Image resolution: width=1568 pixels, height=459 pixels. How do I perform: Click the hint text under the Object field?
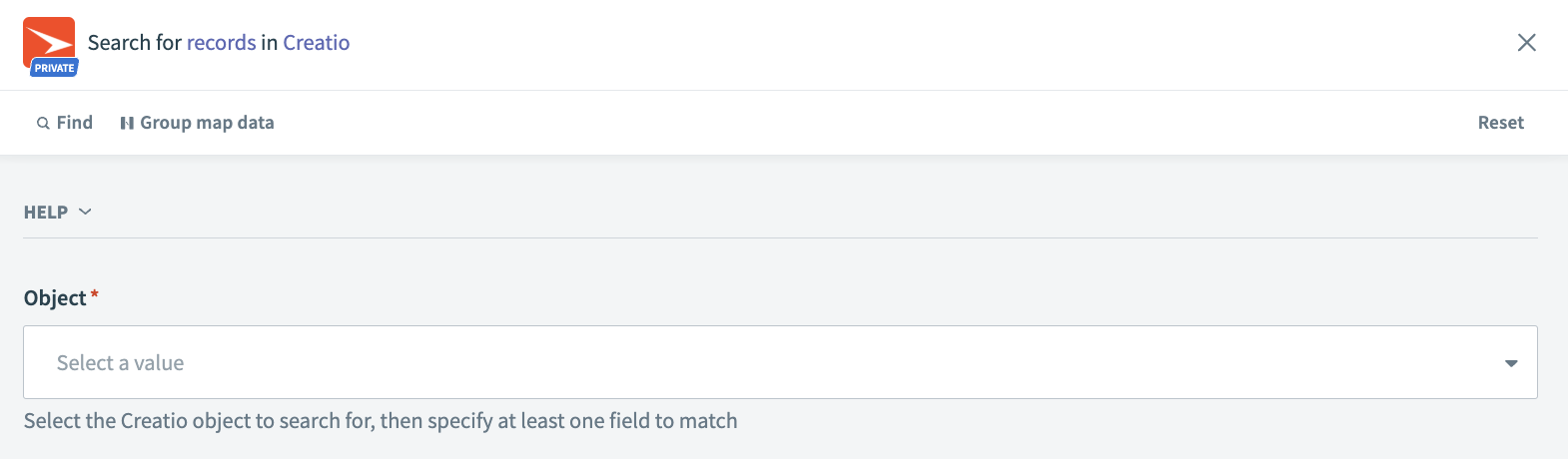[381, 421]
